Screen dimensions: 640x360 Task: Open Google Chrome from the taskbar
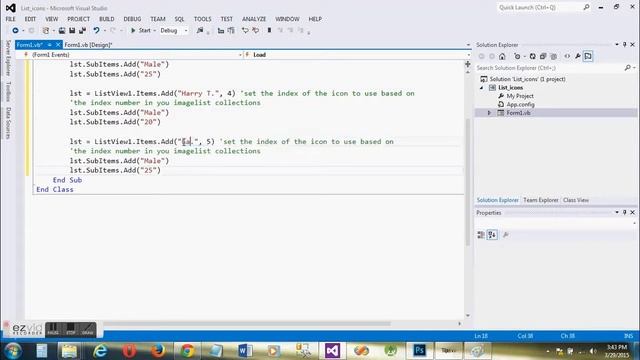(x=187, y=351)
